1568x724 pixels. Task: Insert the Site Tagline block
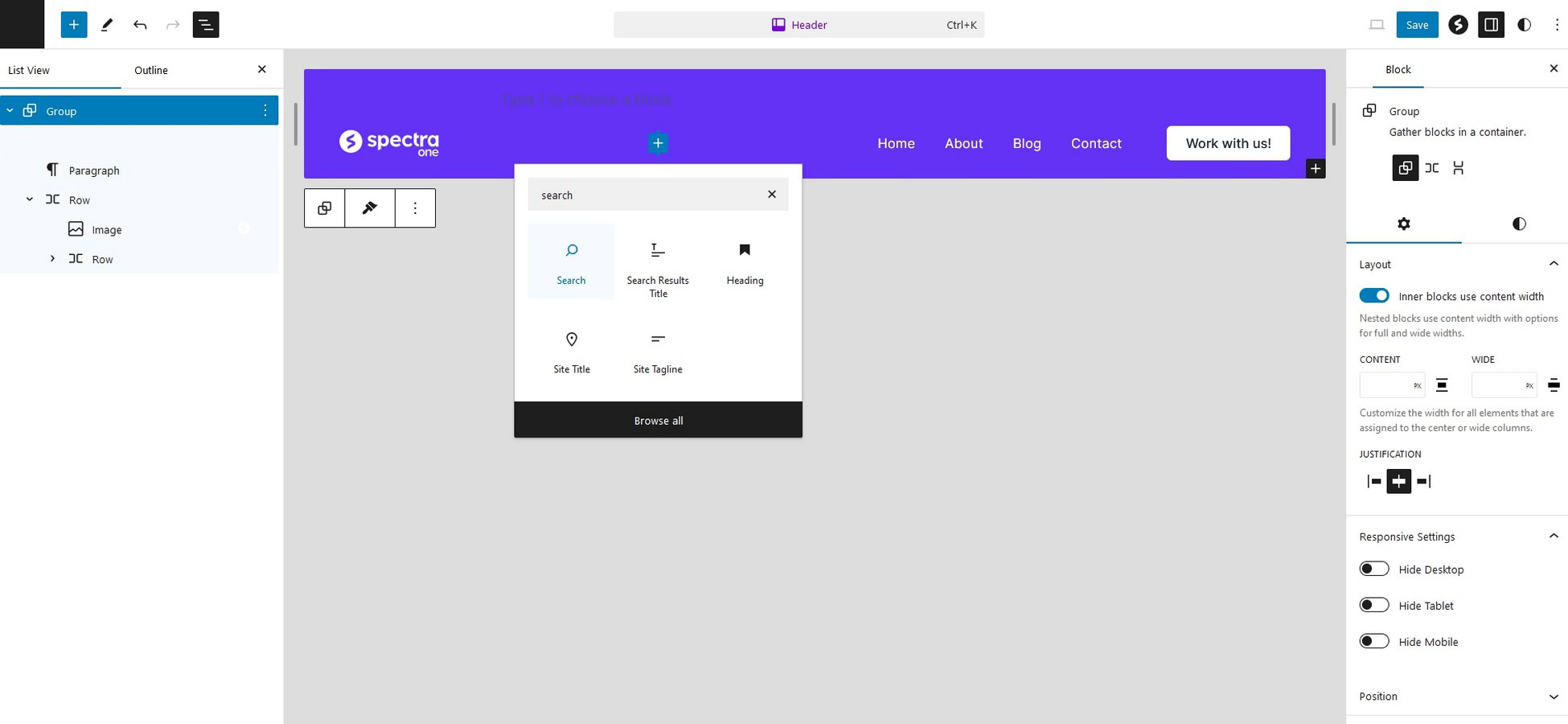pyautogui.click(x=658, y=351)
